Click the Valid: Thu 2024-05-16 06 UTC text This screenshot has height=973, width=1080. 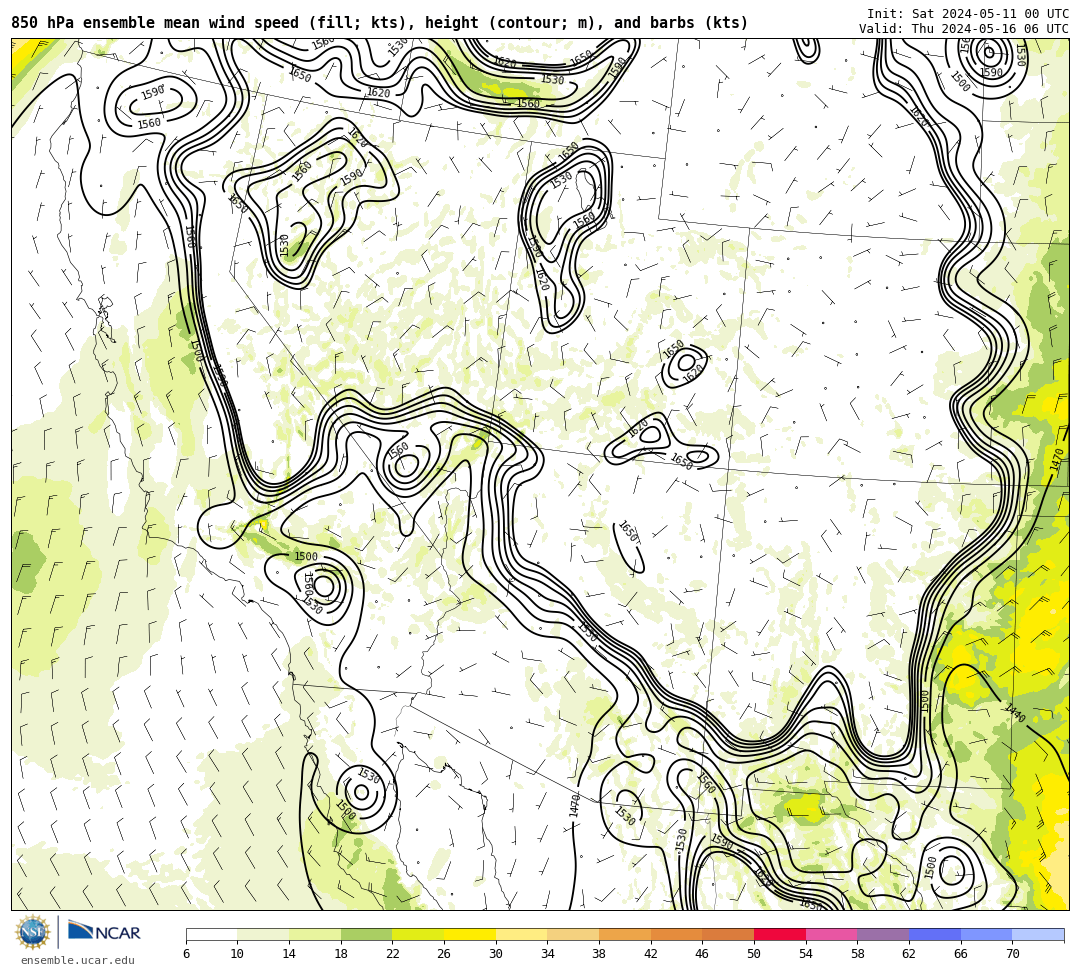click(x=964, y=28)
